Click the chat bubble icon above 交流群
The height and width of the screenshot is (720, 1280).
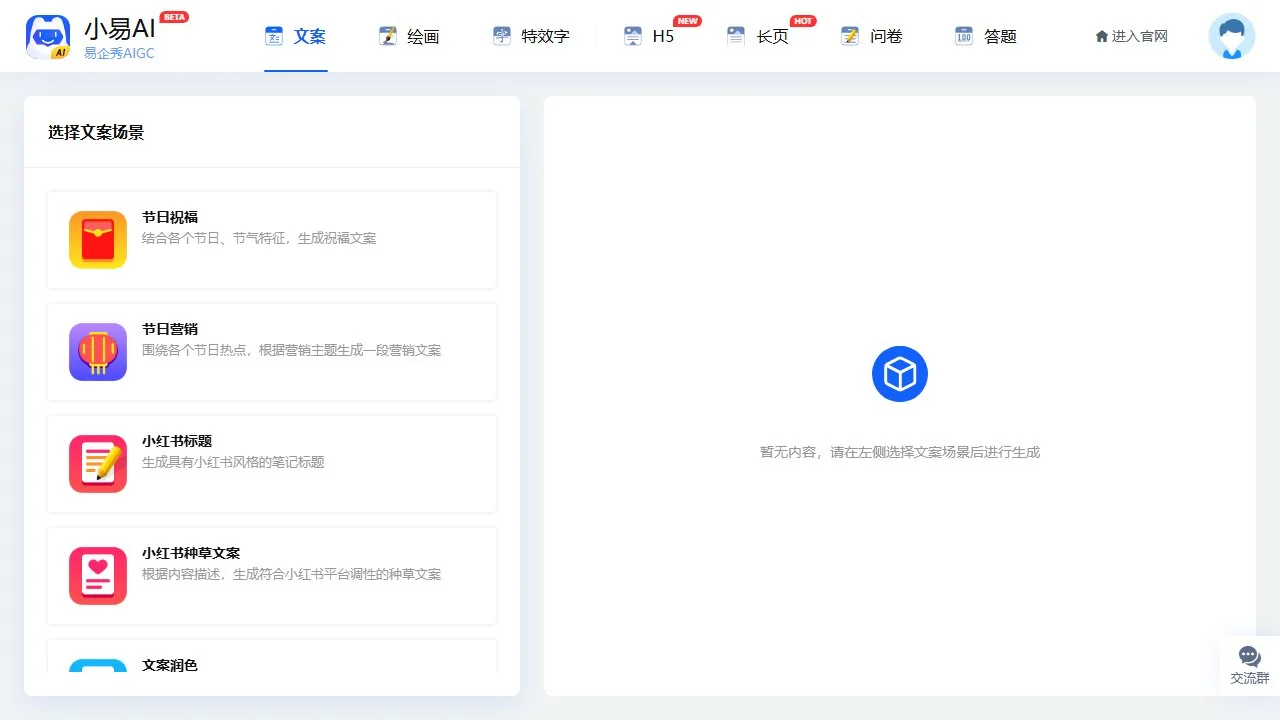(1250, 656)
